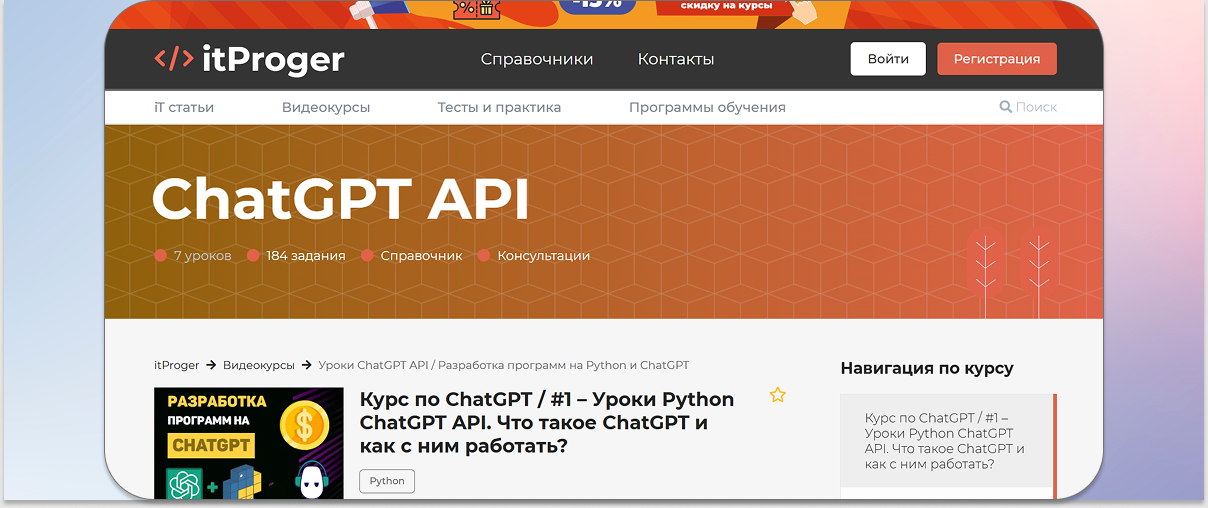
Task: Go to iT статьи section
Action: click(184, 107)
